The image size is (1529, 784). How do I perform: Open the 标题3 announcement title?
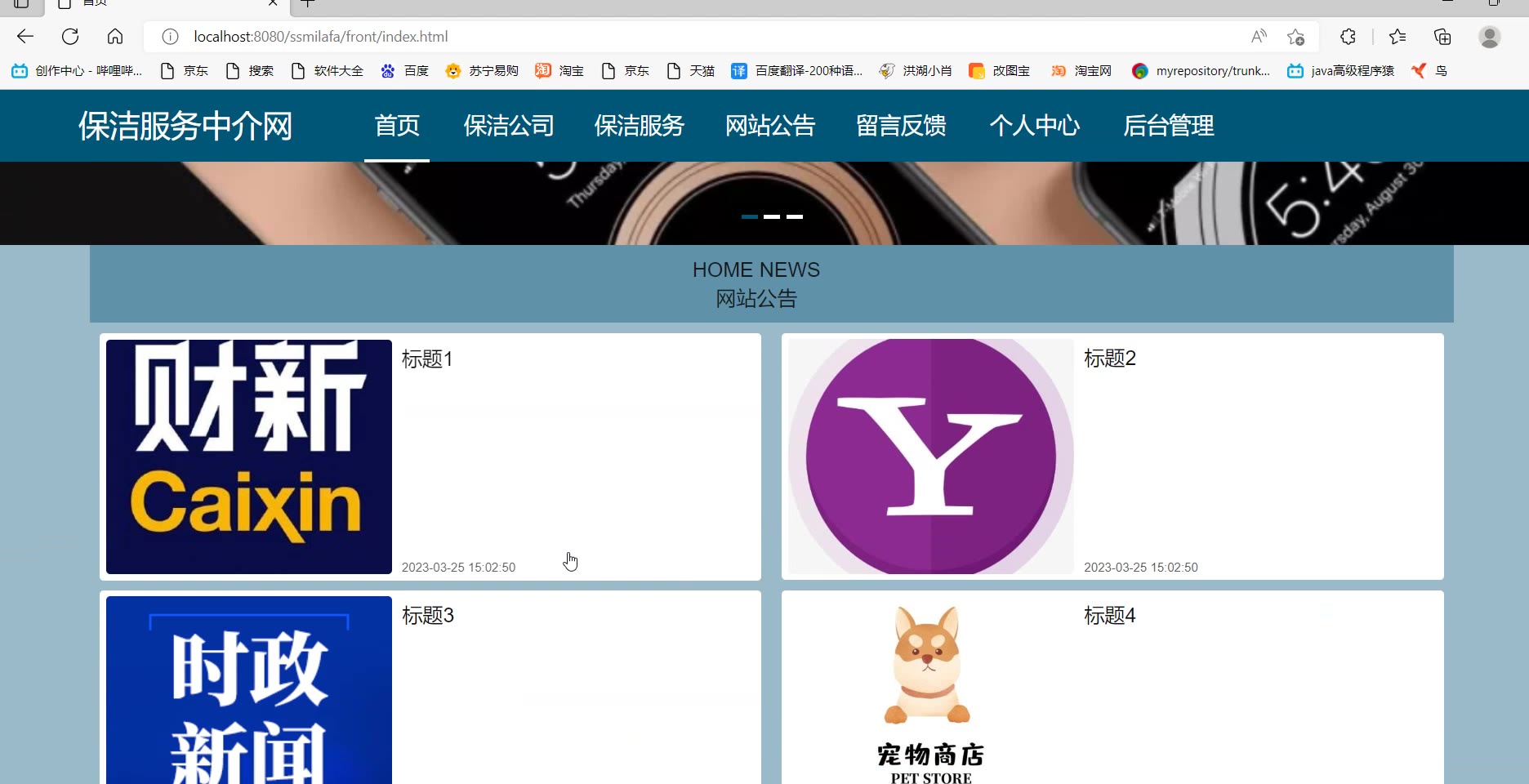click(x=428, y=616)
